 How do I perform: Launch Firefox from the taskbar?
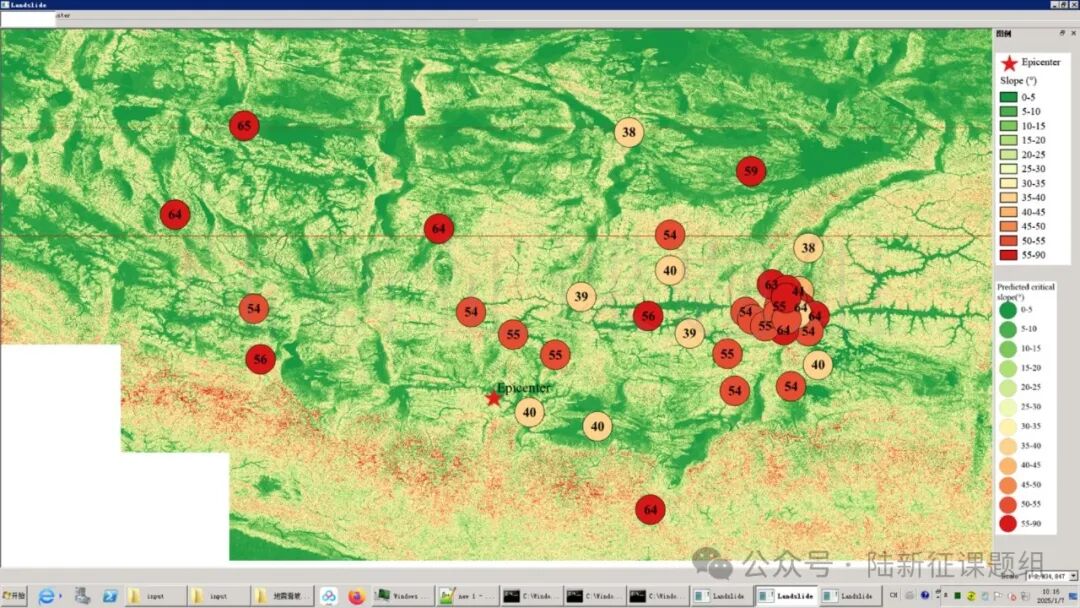[356, 596]
